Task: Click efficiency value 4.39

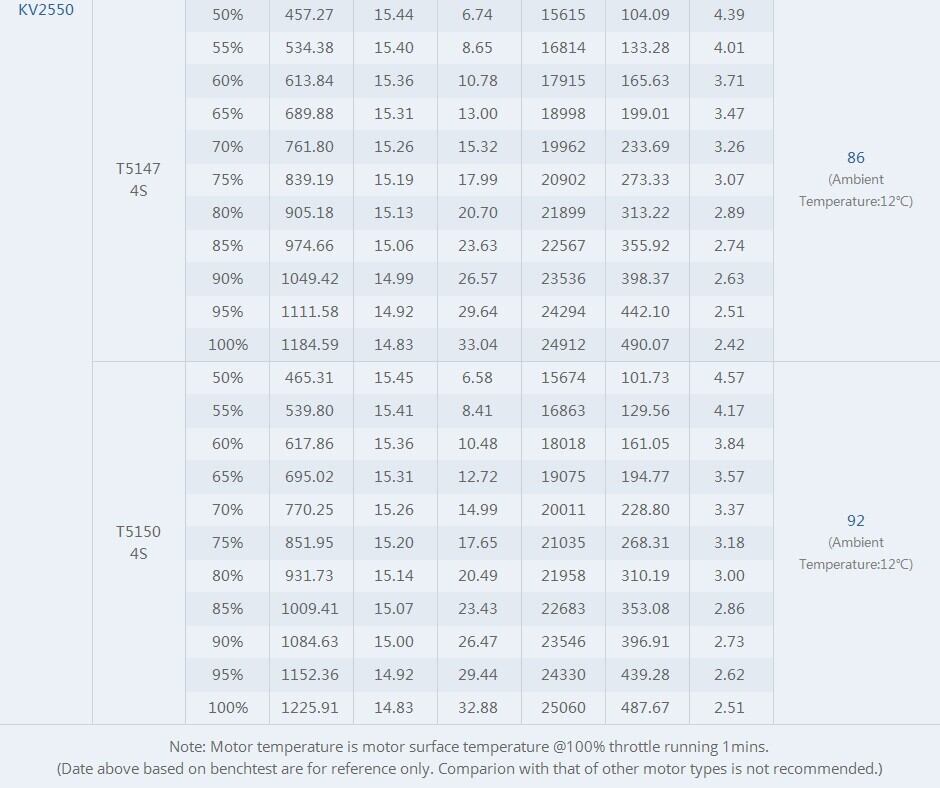Action: coord(730,15)
